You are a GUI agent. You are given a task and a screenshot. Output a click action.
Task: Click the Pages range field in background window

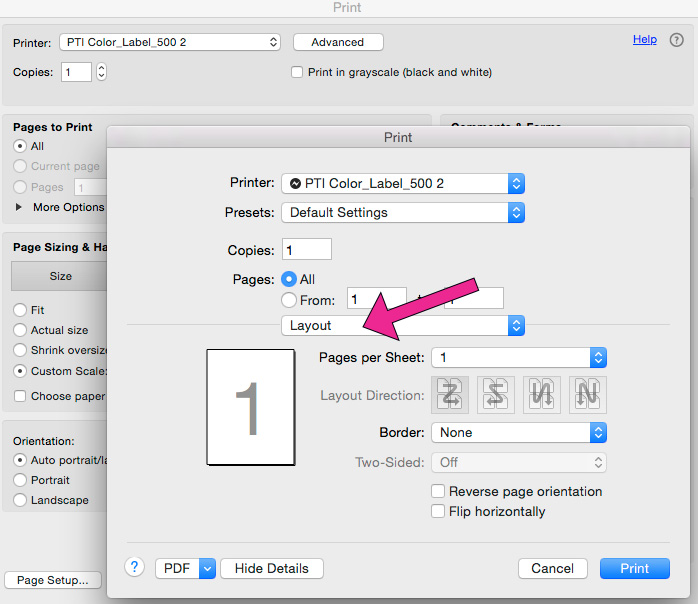(90, 187)
